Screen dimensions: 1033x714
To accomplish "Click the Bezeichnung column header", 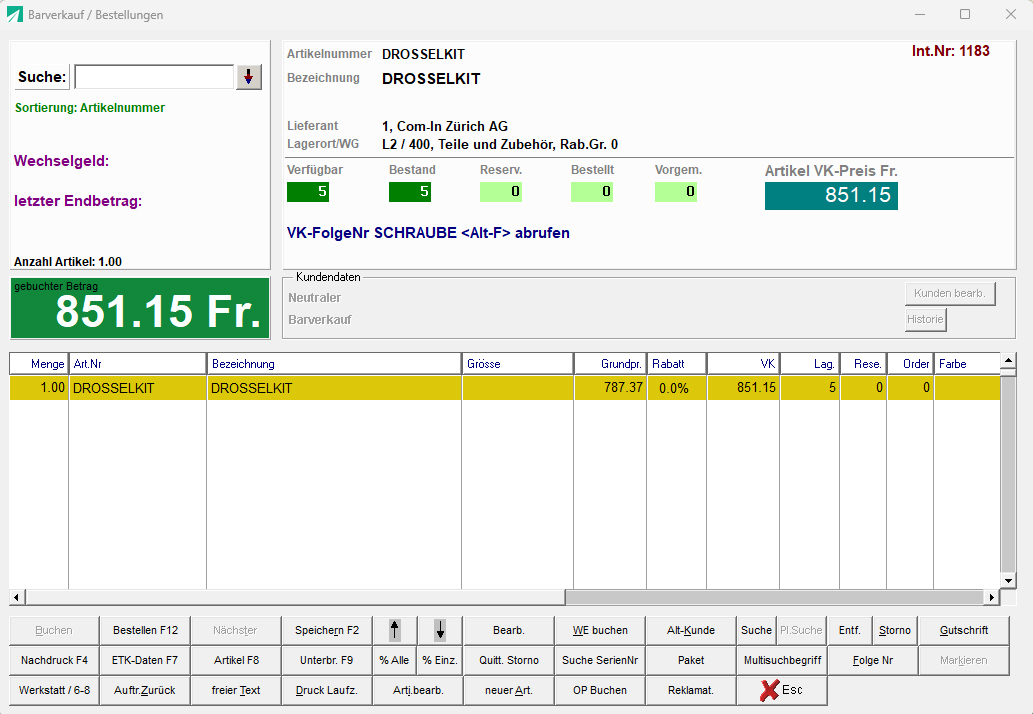I will (x=334, y=364).
